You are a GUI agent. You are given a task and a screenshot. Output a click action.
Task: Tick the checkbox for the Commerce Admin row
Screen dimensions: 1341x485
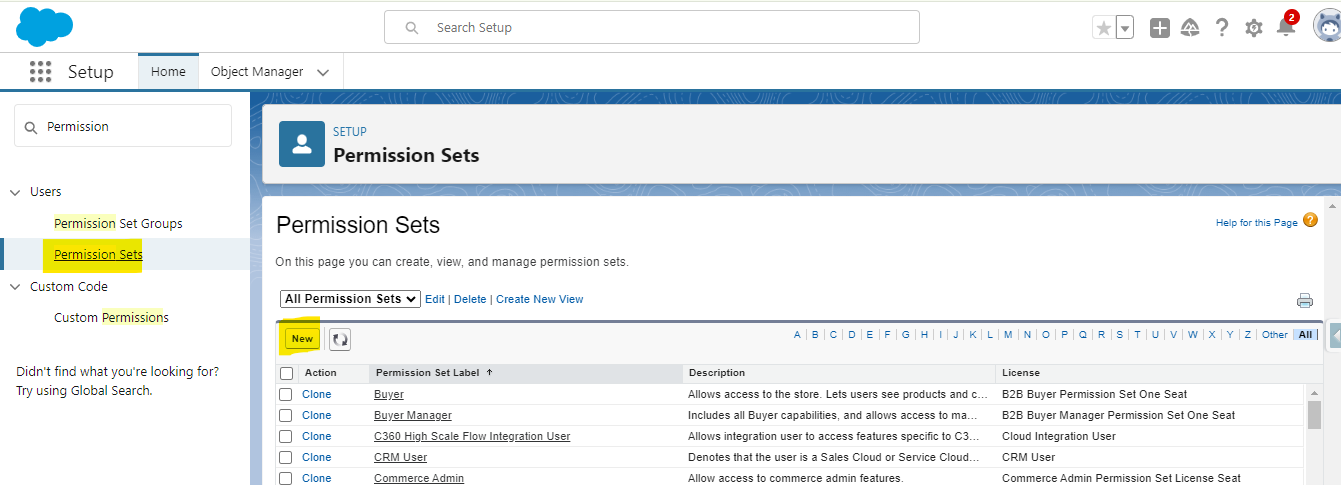(286, 478)
